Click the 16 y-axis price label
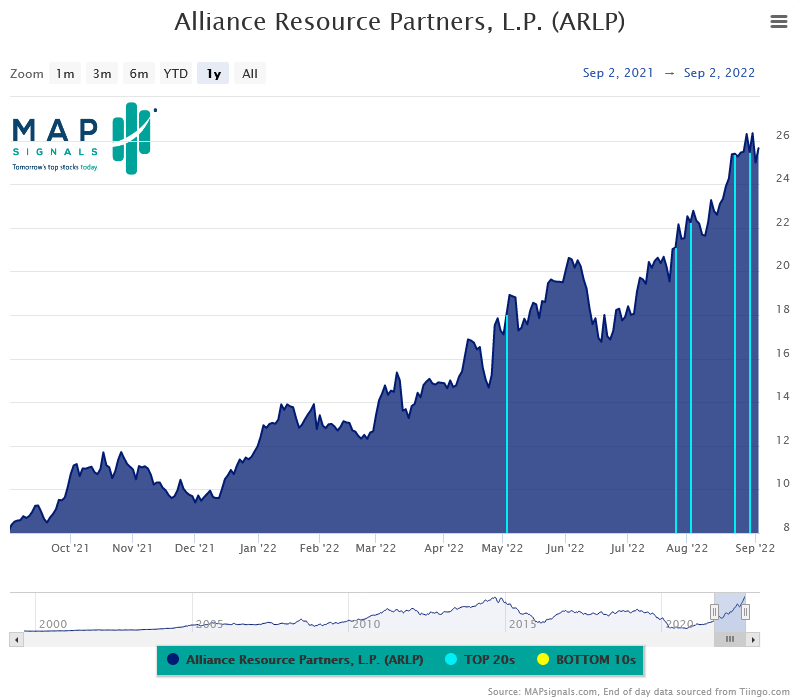Image resolution: width=800 pixels, height=700 pixels. click(x=783, y=353)
